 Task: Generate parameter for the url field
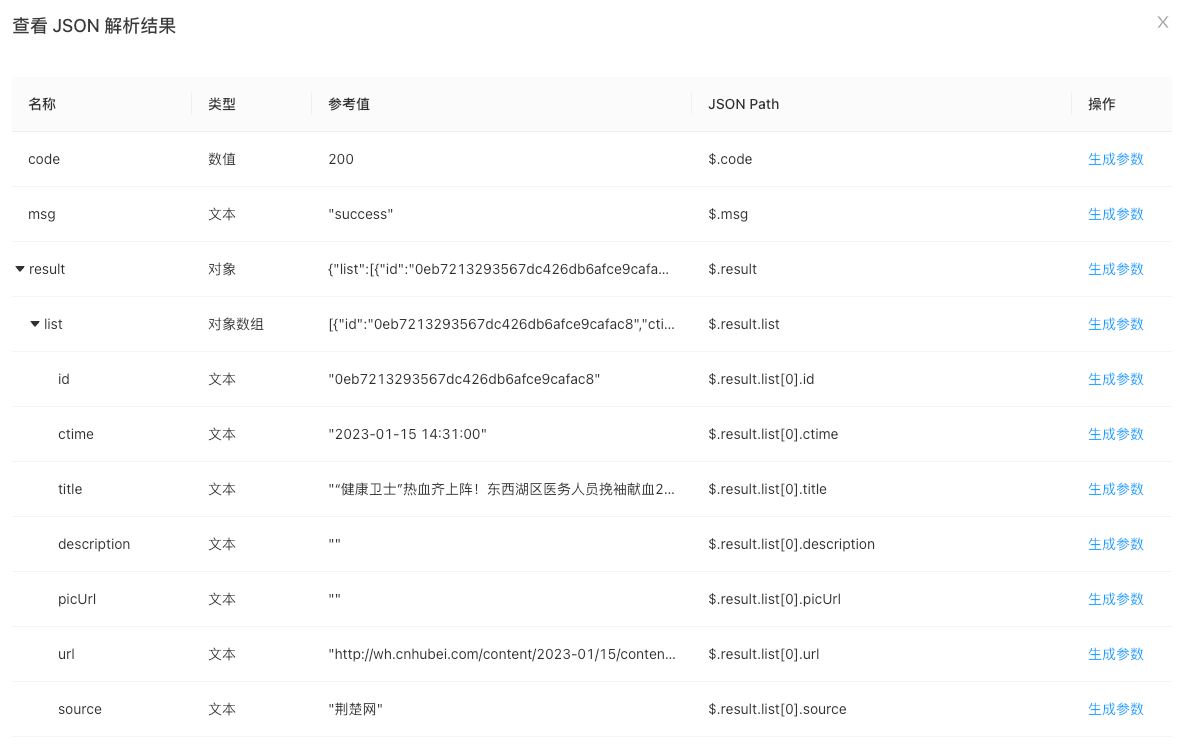(1115, 654)
